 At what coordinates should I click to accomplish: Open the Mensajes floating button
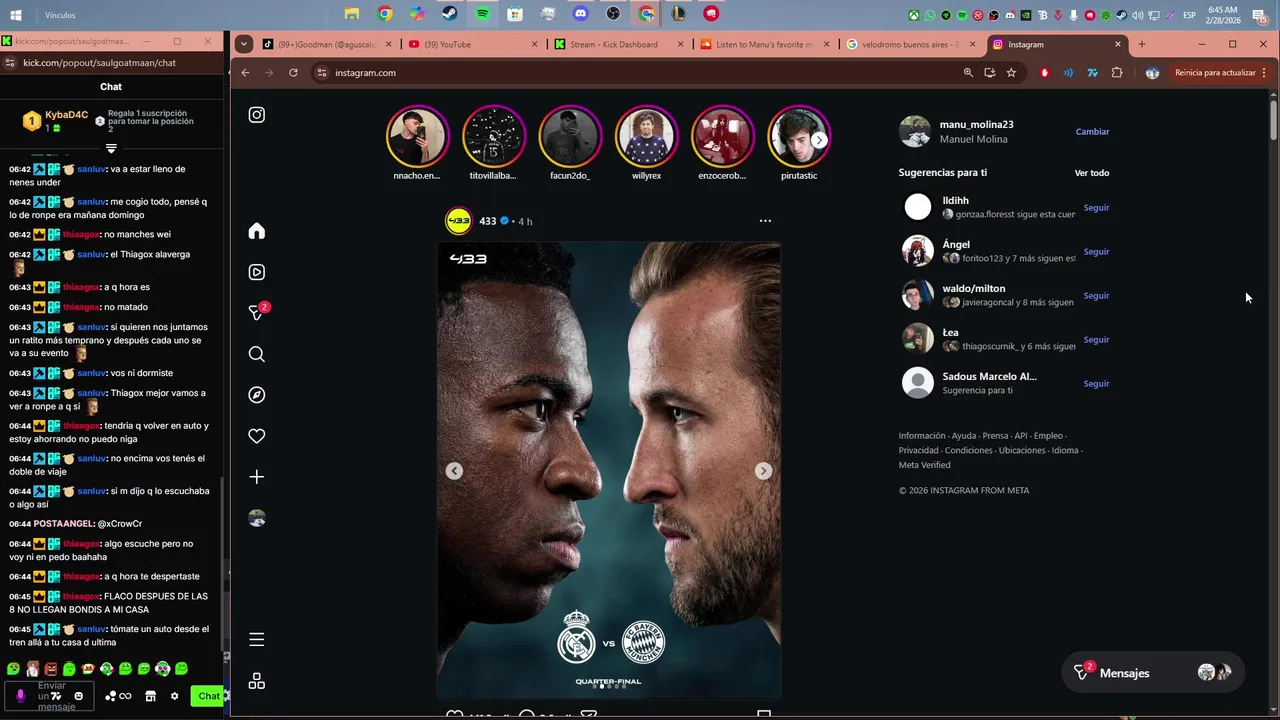(x=1153, y=673)
